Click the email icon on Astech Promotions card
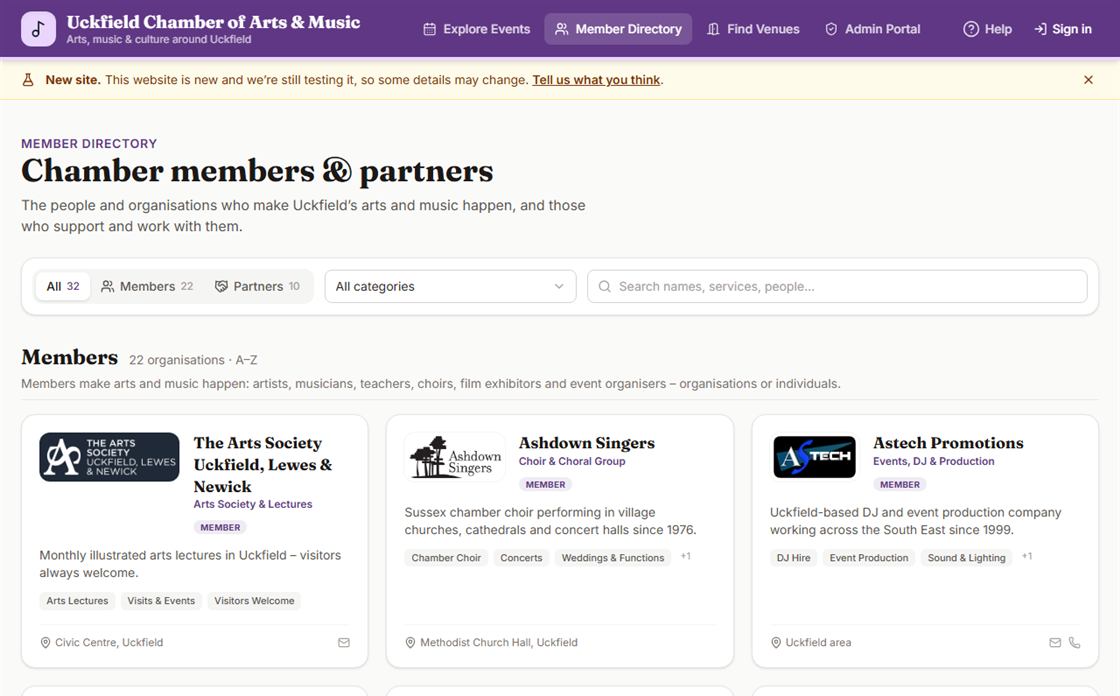Image resolution: width=1120 pixels, height=696 pixels. pyautogui.click(x=1055, y=642)
